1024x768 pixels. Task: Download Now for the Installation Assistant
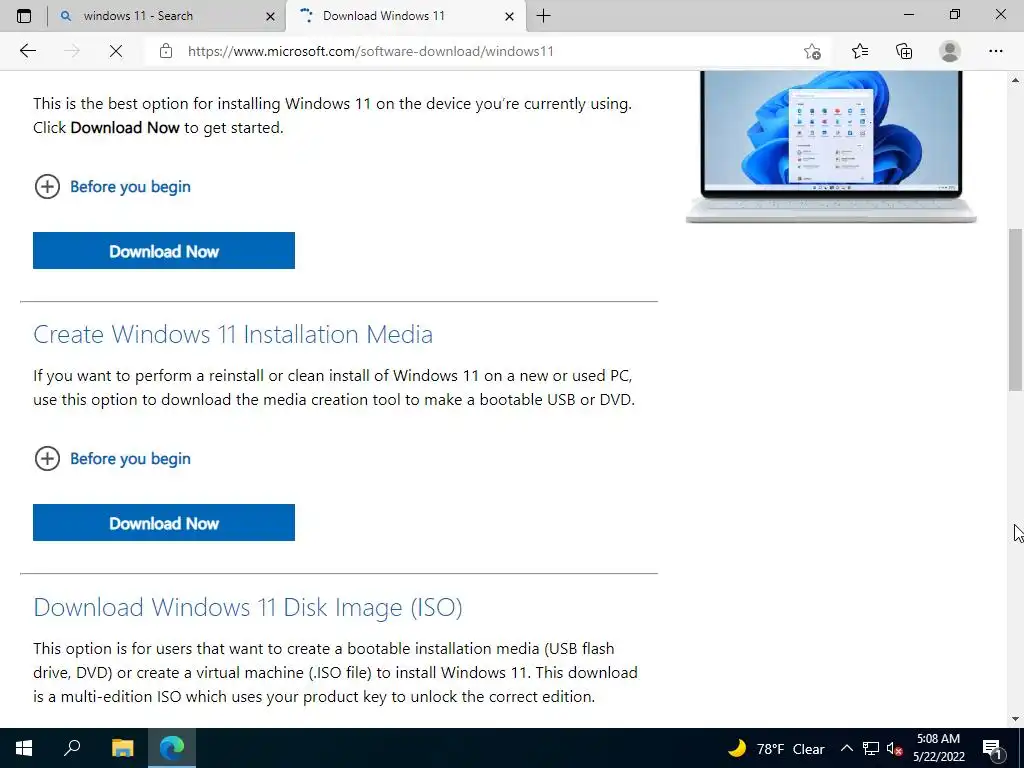coord(164,251)
